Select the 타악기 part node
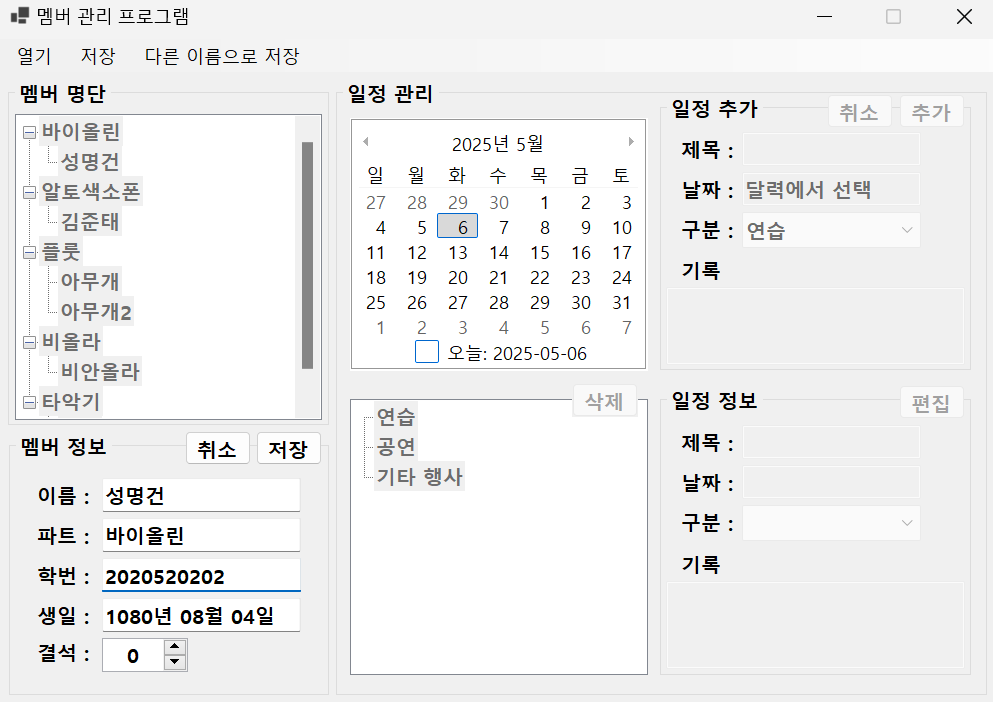993x702 pixels. (71, 401)
